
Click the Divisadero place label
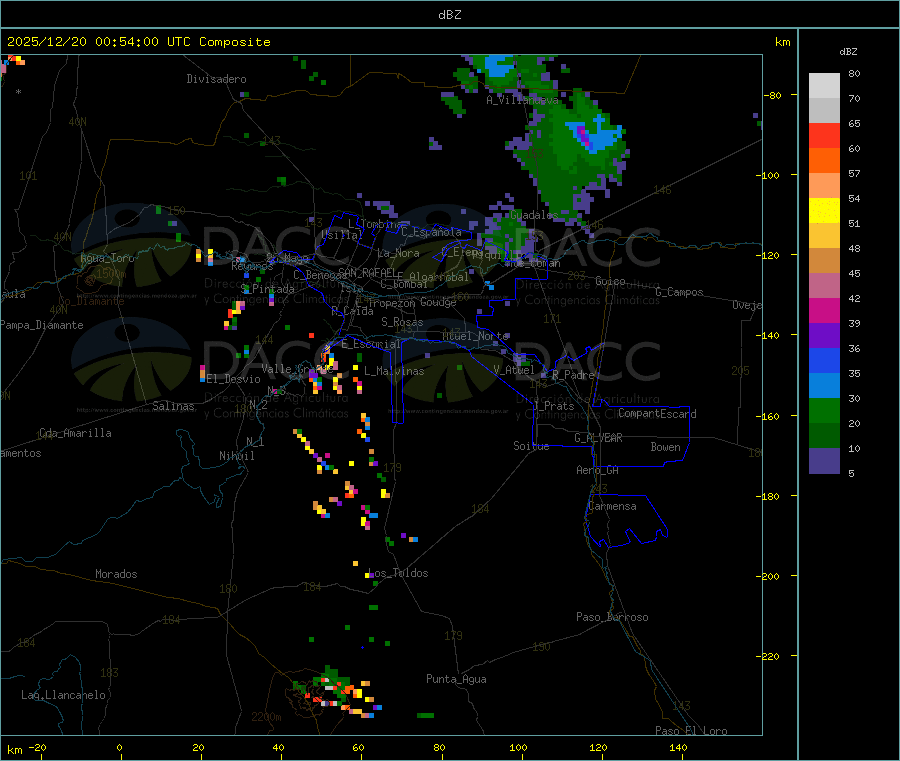coord(216,79)
